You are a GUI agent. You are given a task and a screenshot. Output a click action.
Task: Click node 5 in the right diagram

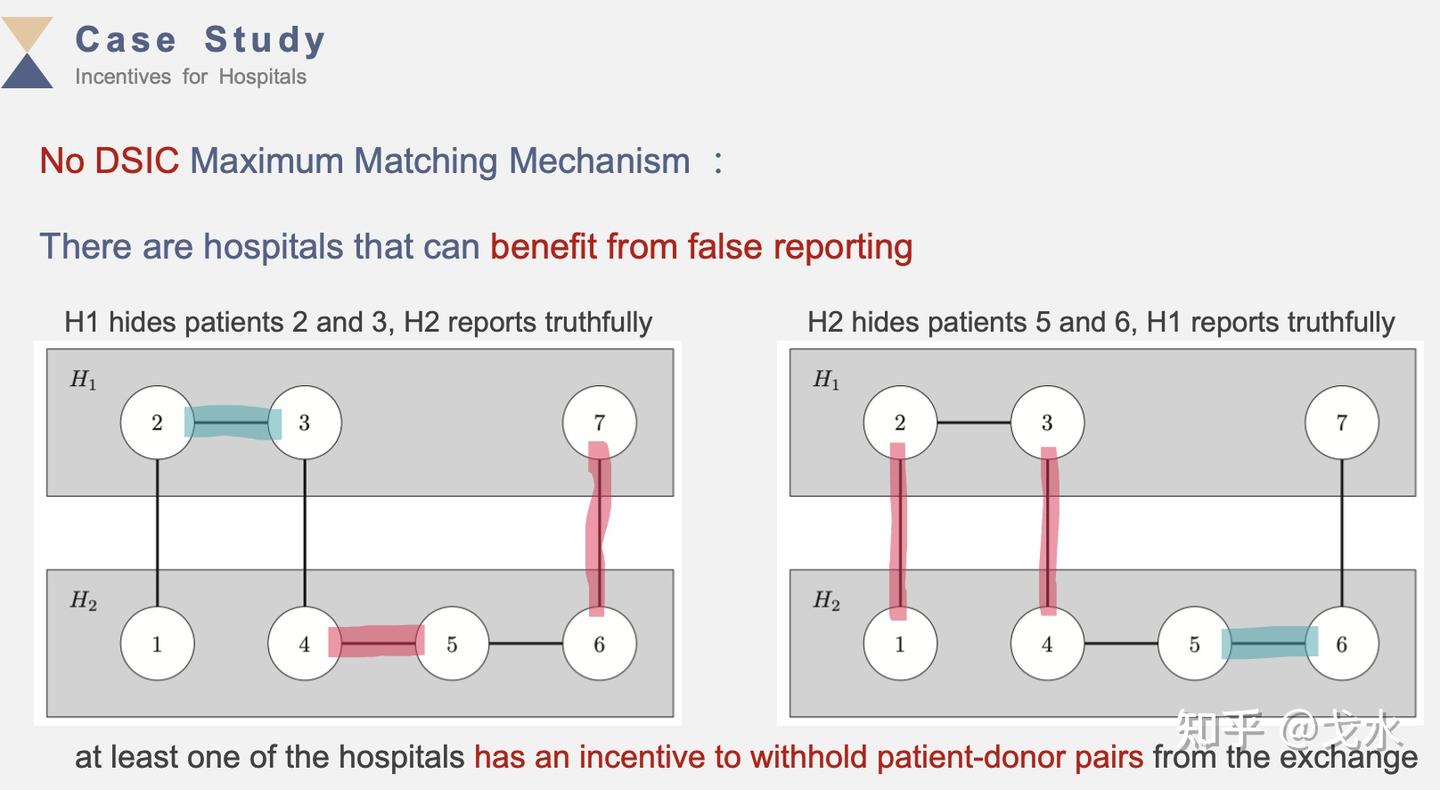(x=1194, y=644)
